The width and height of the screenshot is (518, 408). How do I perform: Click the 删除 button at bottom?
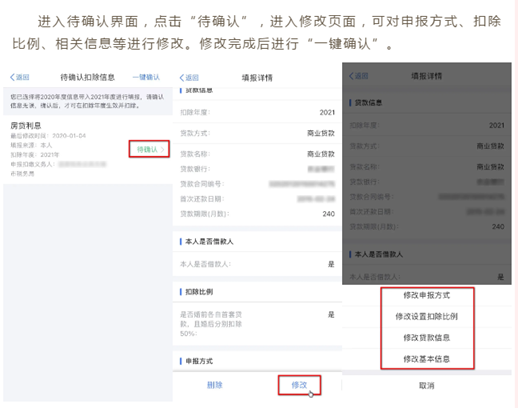pyautogui.click(x=215, y=385)
